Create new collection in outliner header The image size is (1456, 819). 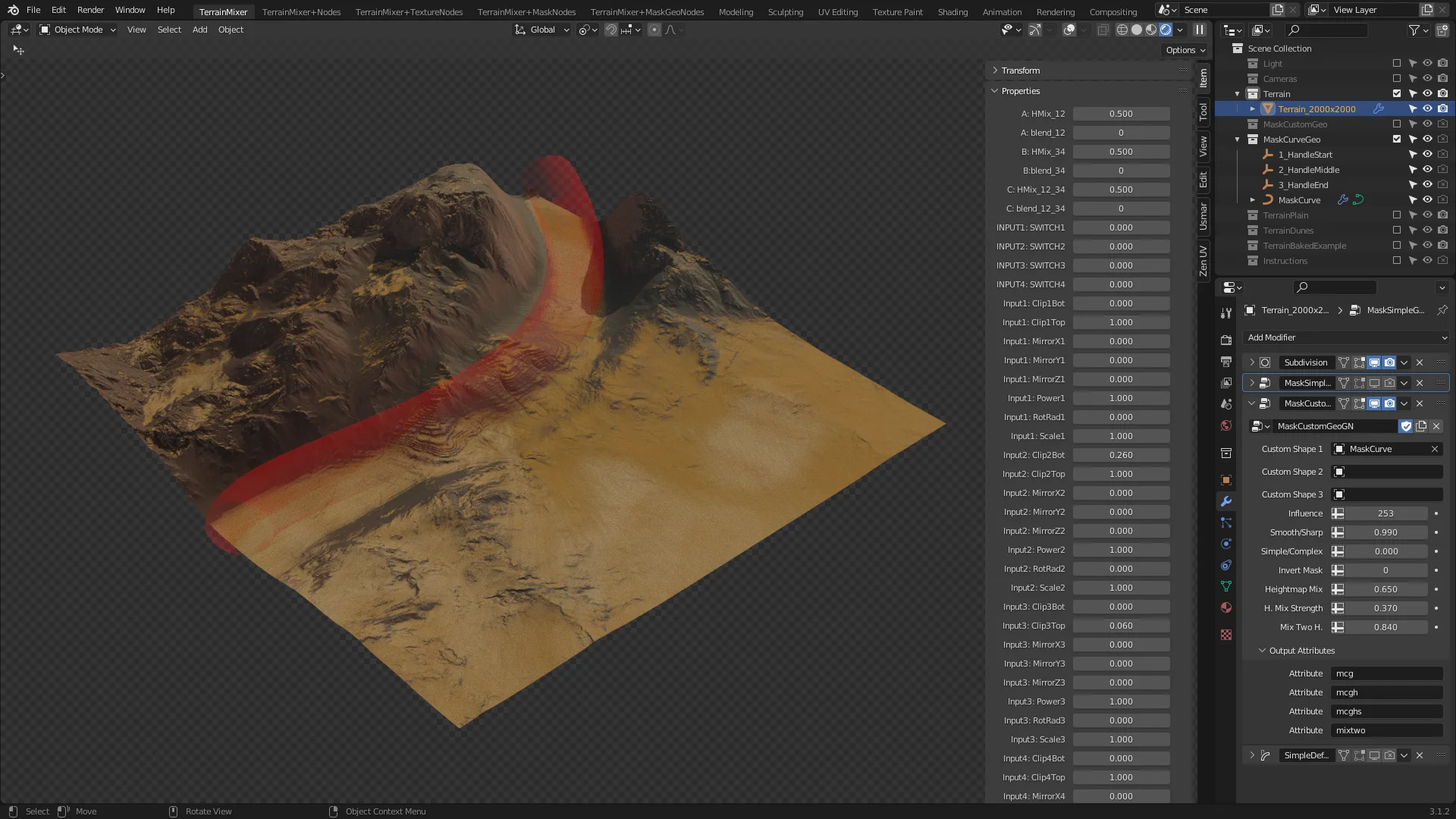pyautogui.click(x=1442, y=30)
